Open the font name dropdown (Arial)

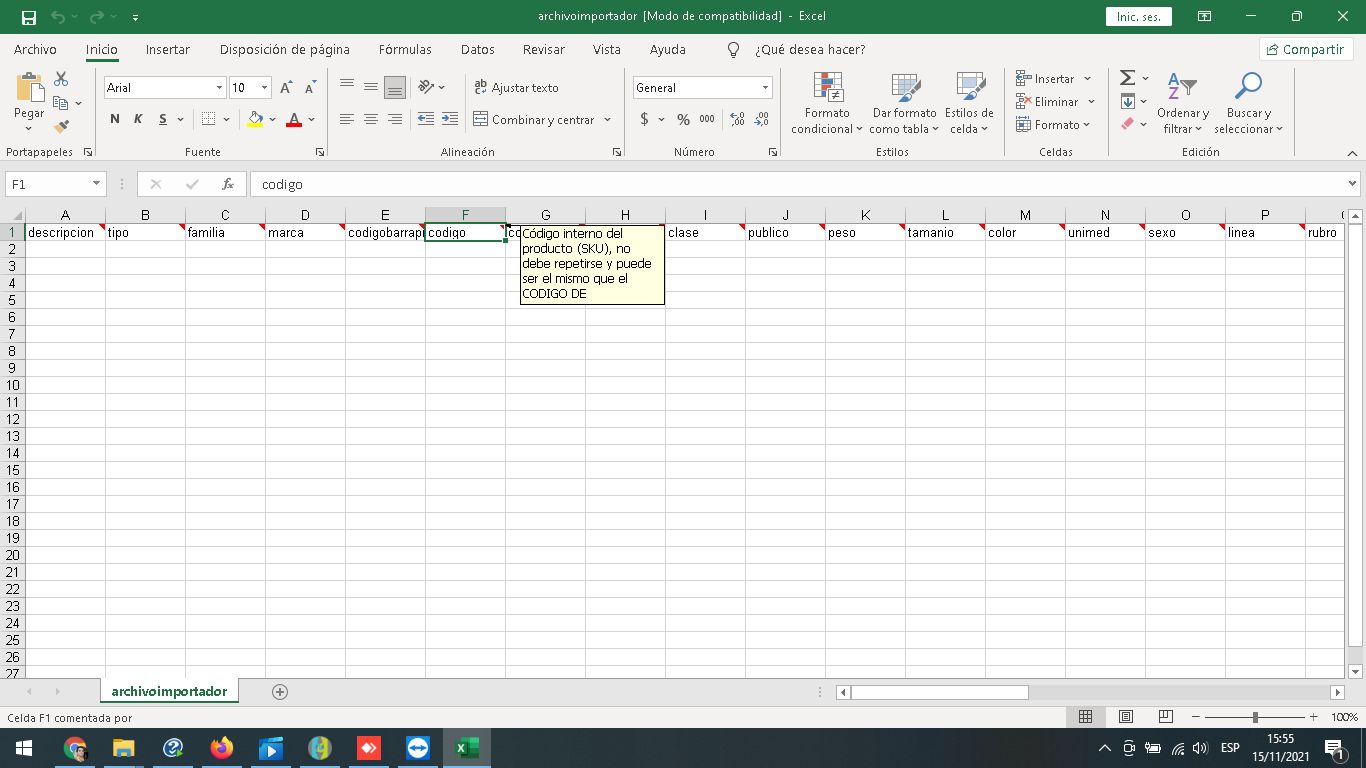(x=219, y=88)
